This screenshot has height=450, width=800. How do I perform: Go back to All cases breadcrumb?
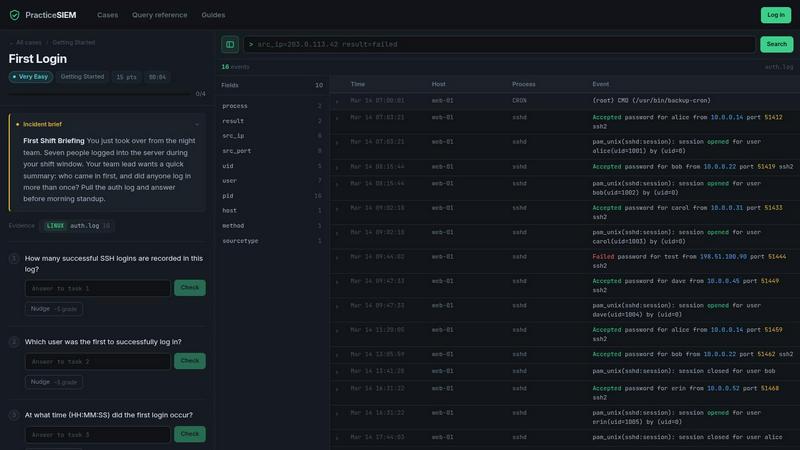(27, 43)
